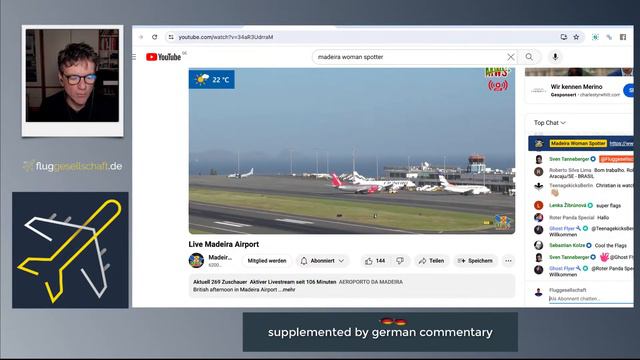
Task: Reload the page in the browser toolbar
Action: click(x=155, y=37)
